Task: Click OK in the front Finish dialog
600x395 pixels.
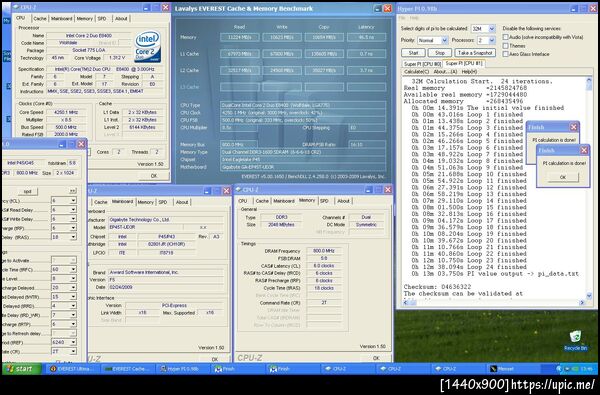Action: click(562, 177)
